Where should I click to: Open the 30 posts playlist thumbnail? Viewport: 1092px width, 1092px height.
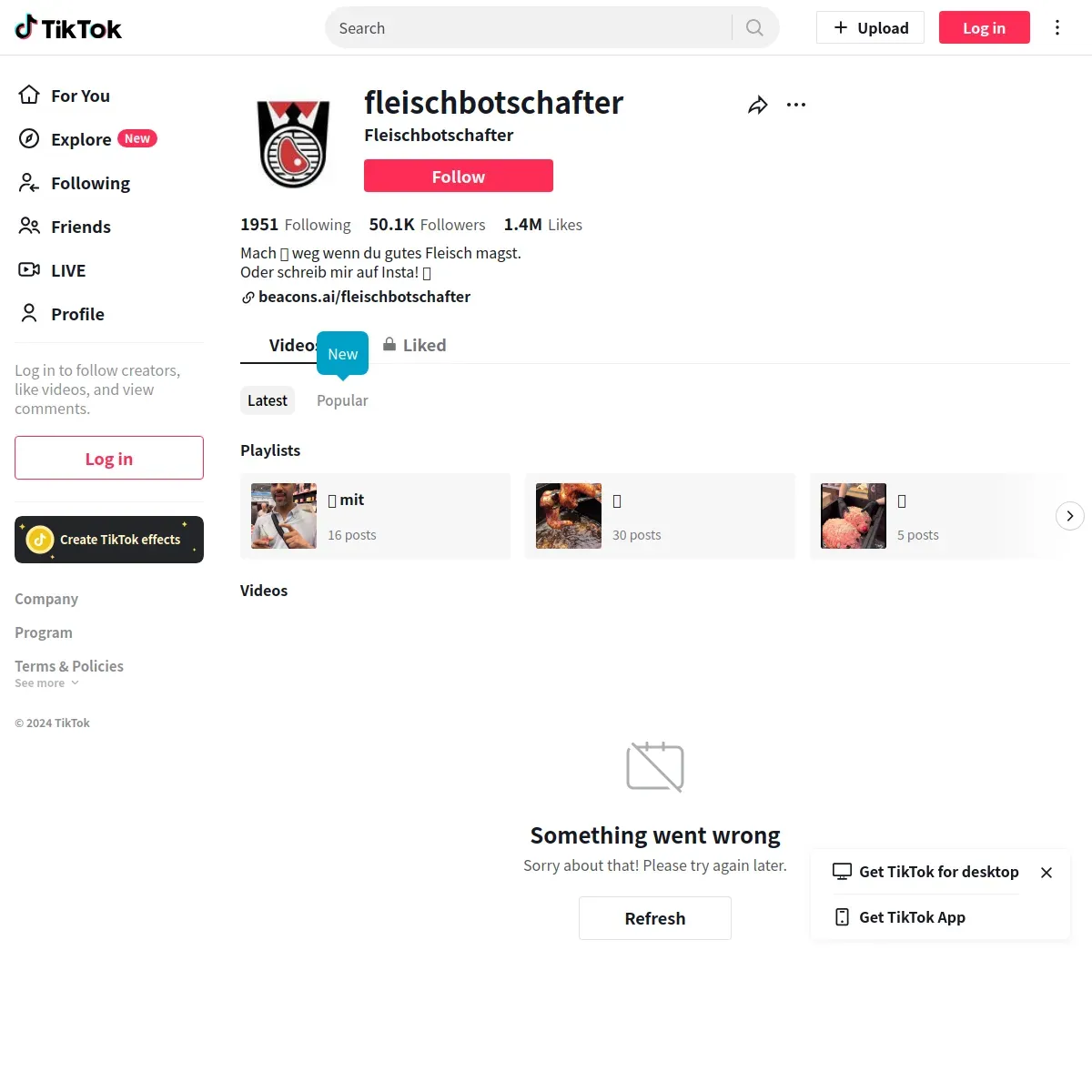pyautogui.click(x=569, y=516)
